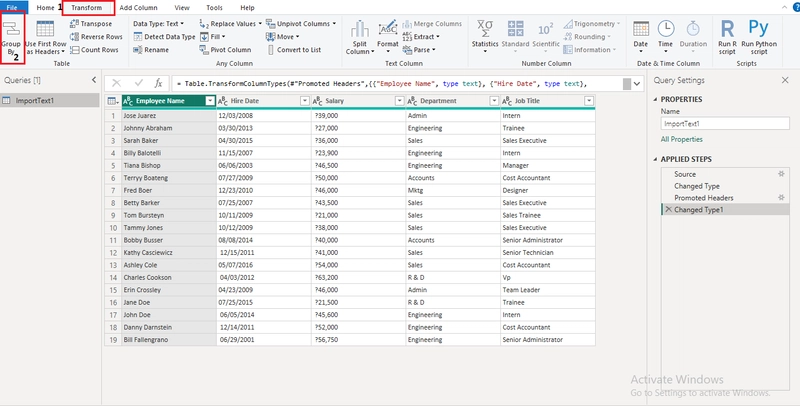Switch to the Home tab

click(45, 8)
